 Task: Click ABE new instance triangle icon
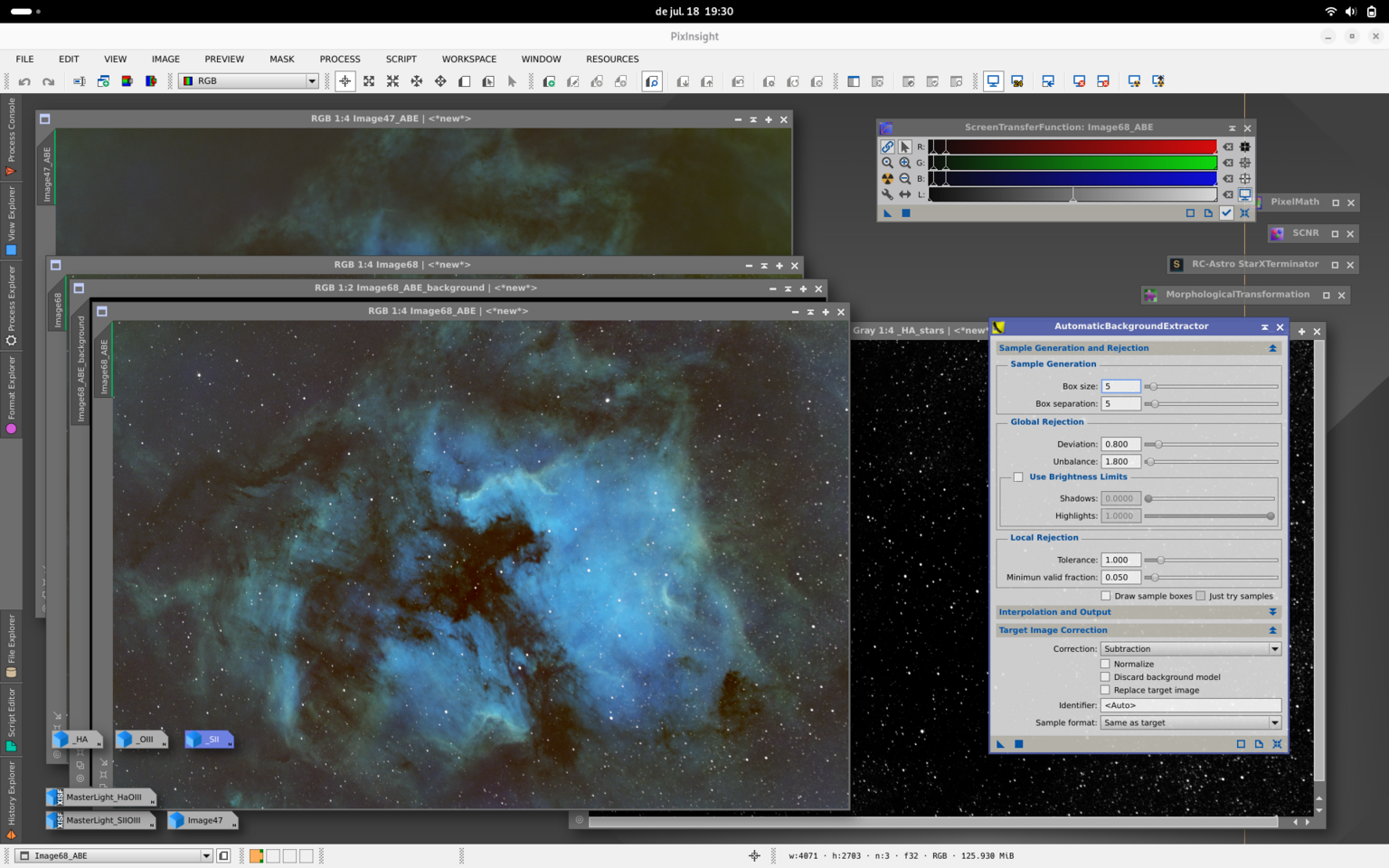click(x=1000, y=744)
